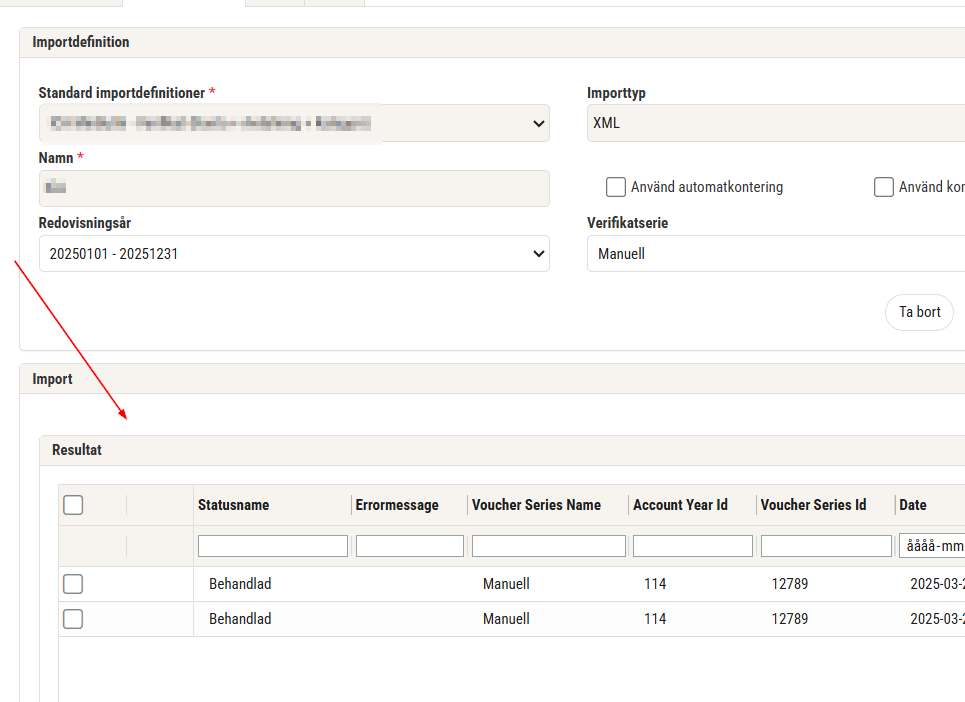
Task: Expand the Redovisningsår dropdown
Action: pos(293,254)
